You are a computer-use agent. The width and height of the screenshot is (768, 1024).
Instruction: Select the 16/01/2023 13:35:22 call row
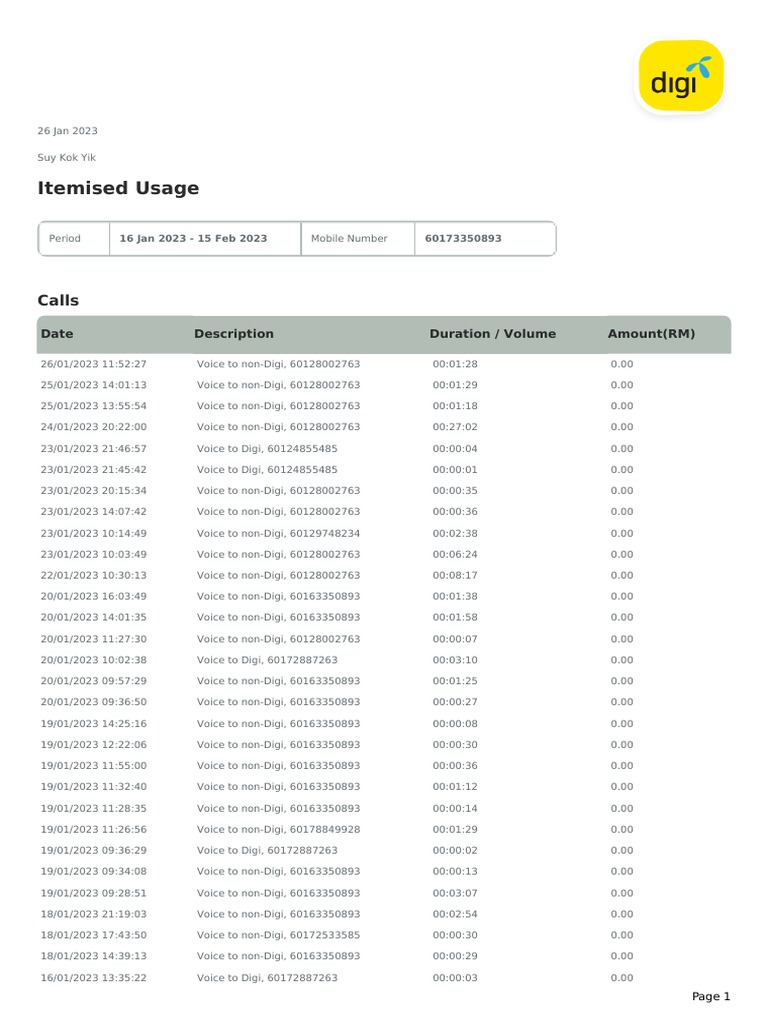(x=93, y=977)
